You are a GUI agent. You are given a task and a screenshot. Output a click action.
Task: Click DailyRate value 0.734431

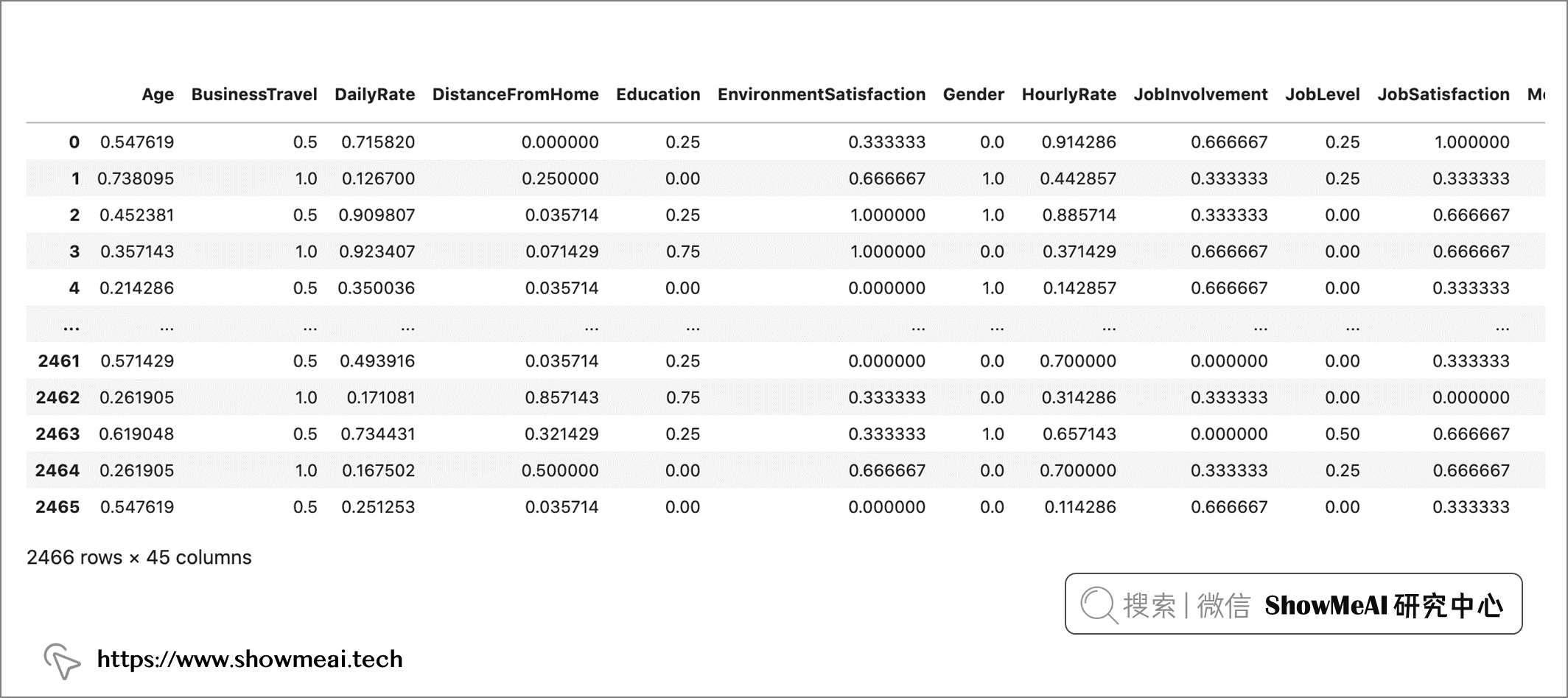(378, 434)
